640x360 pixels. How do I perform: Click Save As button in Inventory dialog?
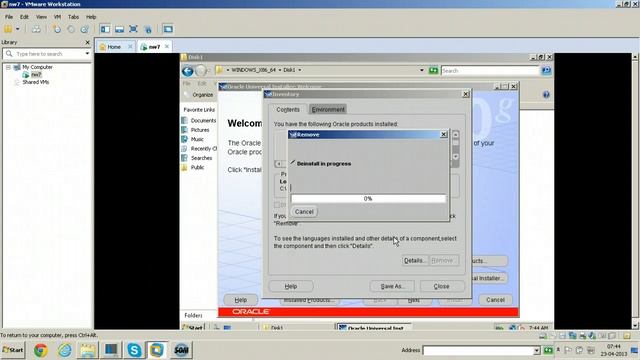pyautogui.click(x=392, y=287)
